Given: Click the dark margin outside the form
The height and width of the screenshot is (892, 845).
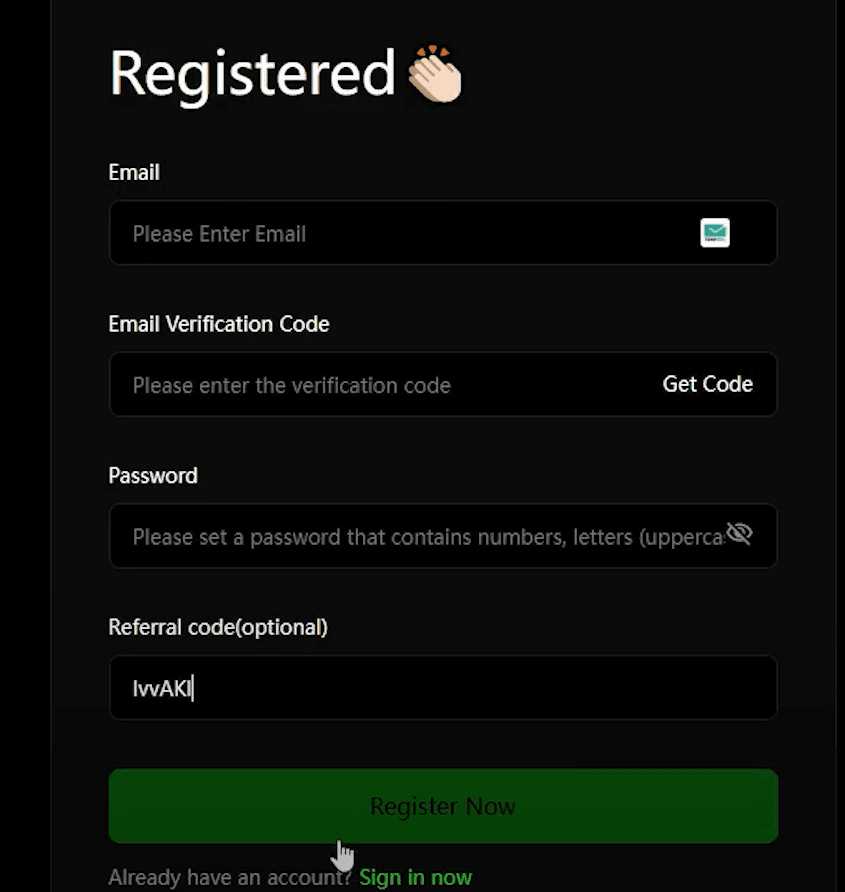Looking at the screenshot, I should coord(25,446).
